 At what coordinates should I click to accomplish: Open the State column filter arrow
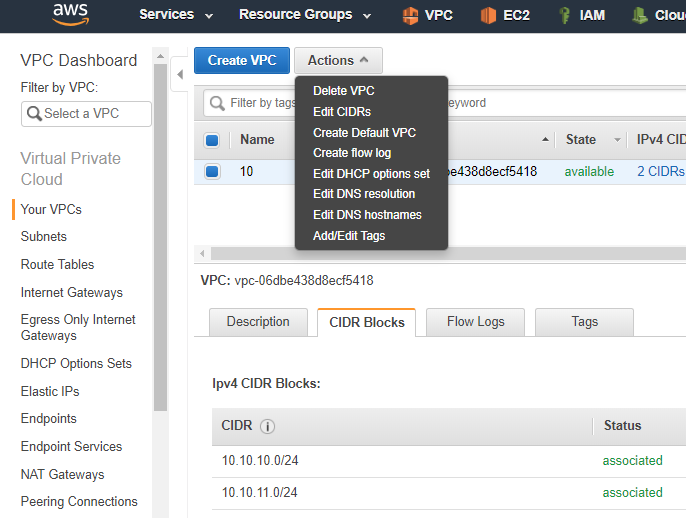617,140
